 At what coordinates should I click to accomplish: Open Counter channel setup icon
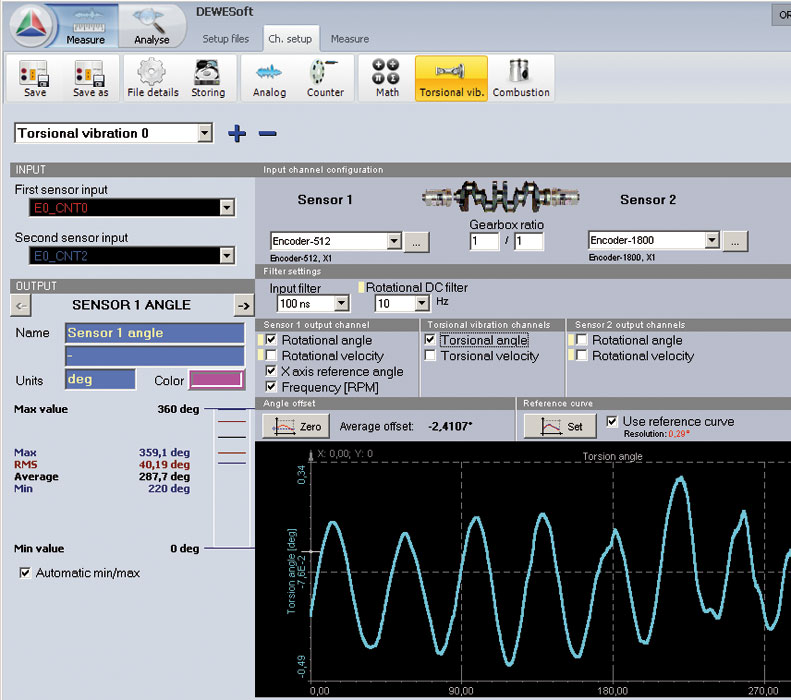[325, 79]
